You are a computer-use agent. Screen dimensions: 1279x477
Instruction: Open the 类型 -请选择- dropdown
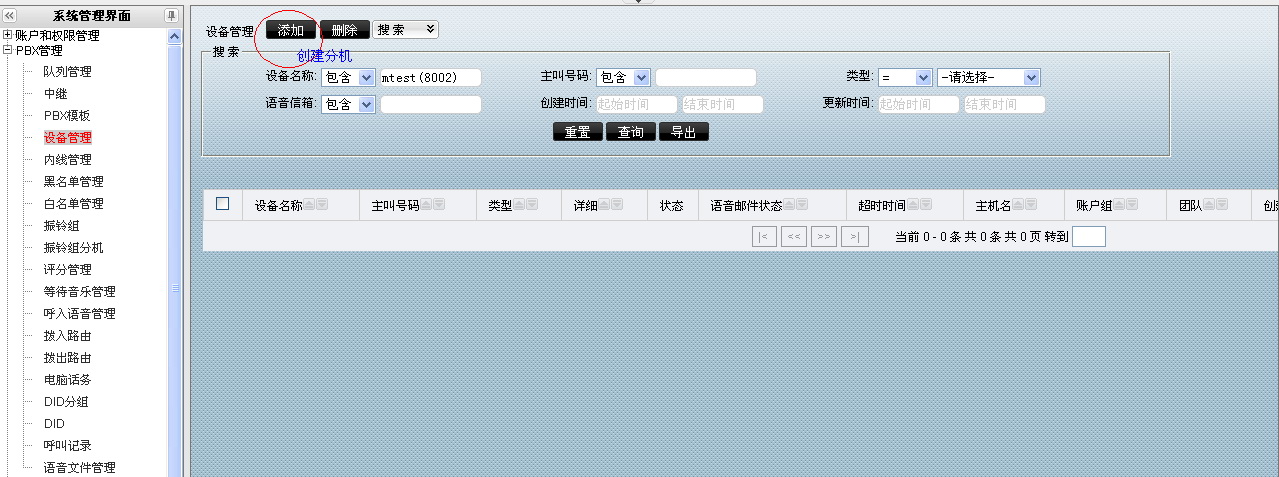[988, 78]
